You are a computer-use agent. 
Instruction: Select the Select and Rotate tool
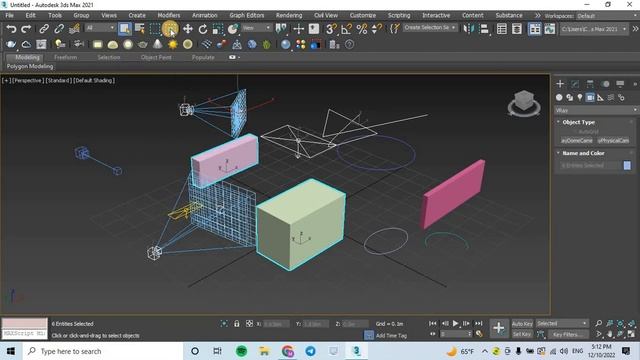(x=203, y=29)
